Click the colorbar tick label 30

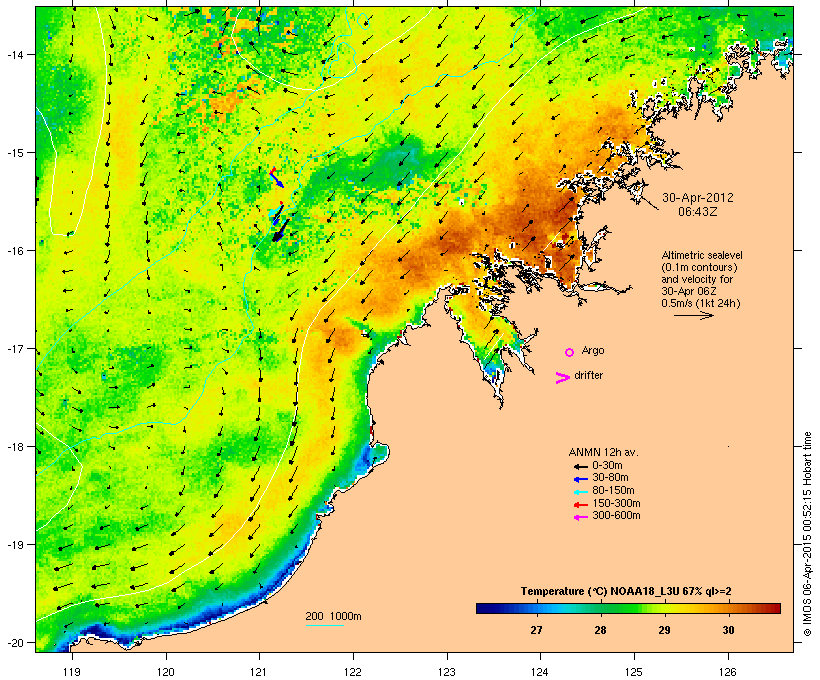(728, 630)
